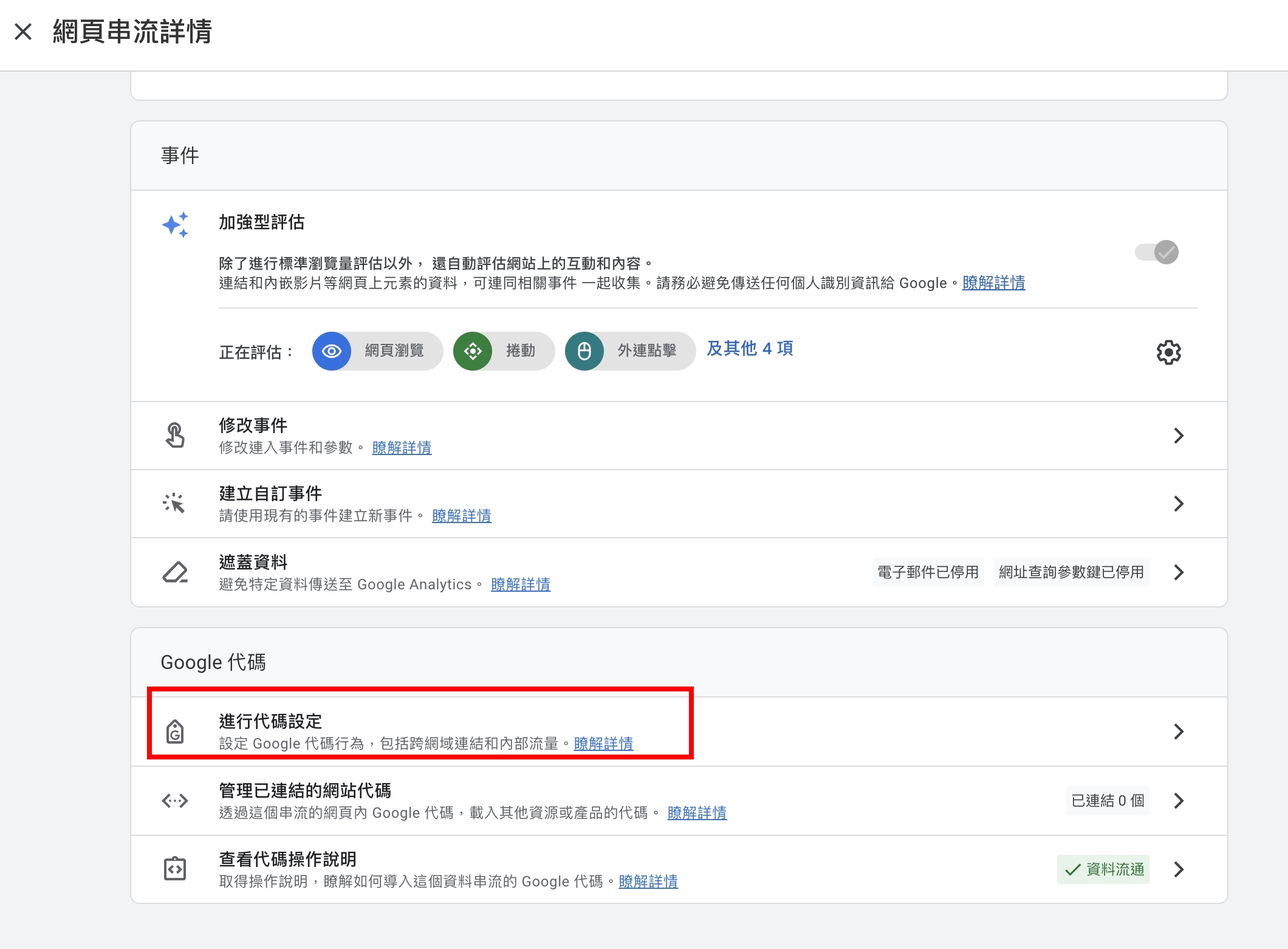Open 瞭解詳情 link under 管理已連結的網站代碼

[697, 813]
